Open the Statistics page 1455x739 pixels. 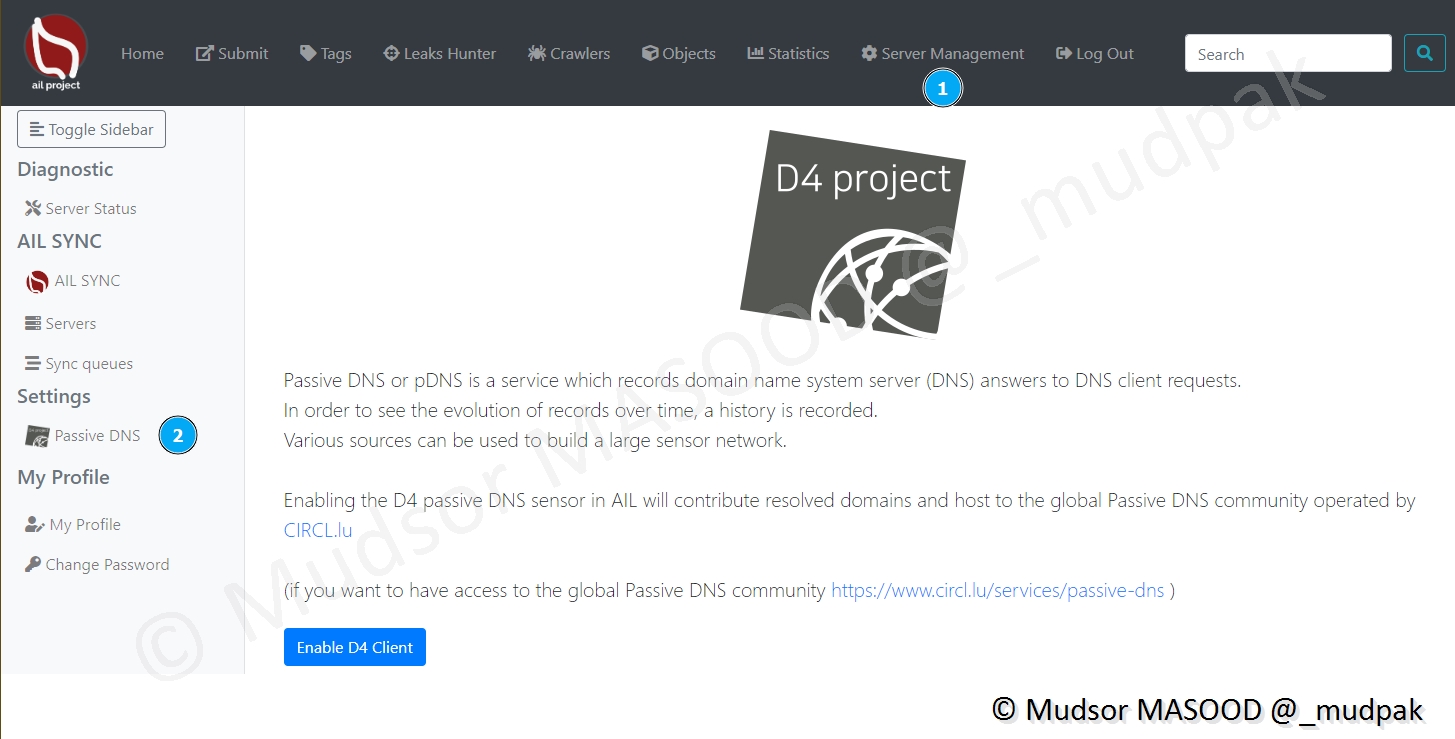(788, 54)
